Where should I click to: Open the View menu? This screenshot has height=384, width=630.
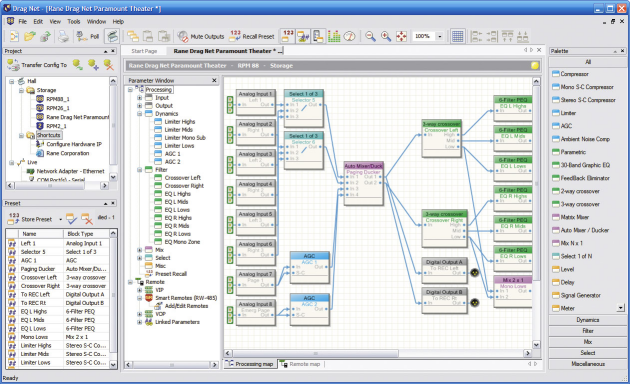(55, 22)
